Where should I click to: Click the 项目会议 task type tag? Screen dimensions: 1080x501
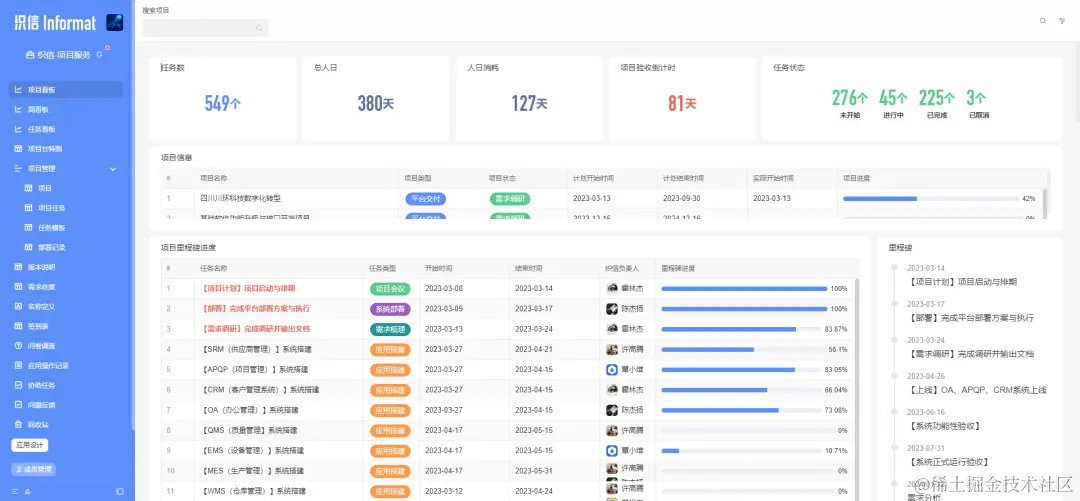pos(391,289)
